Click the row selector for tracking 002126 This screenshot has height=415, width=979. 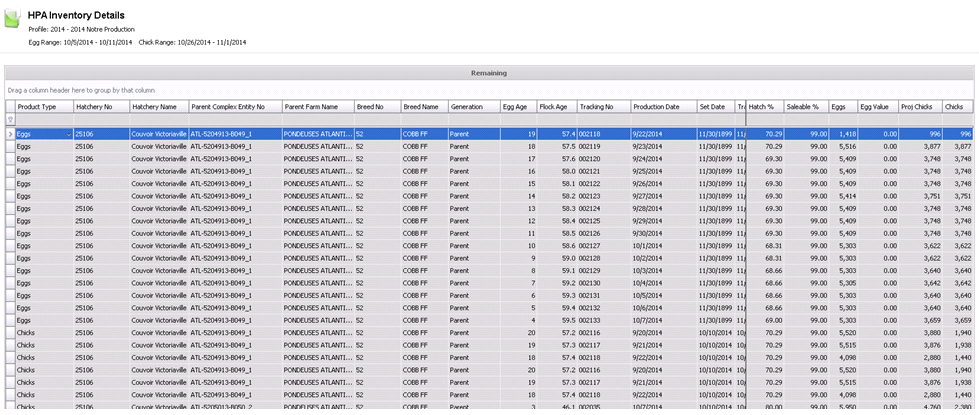pyautogui.click(x=10, y=233)
